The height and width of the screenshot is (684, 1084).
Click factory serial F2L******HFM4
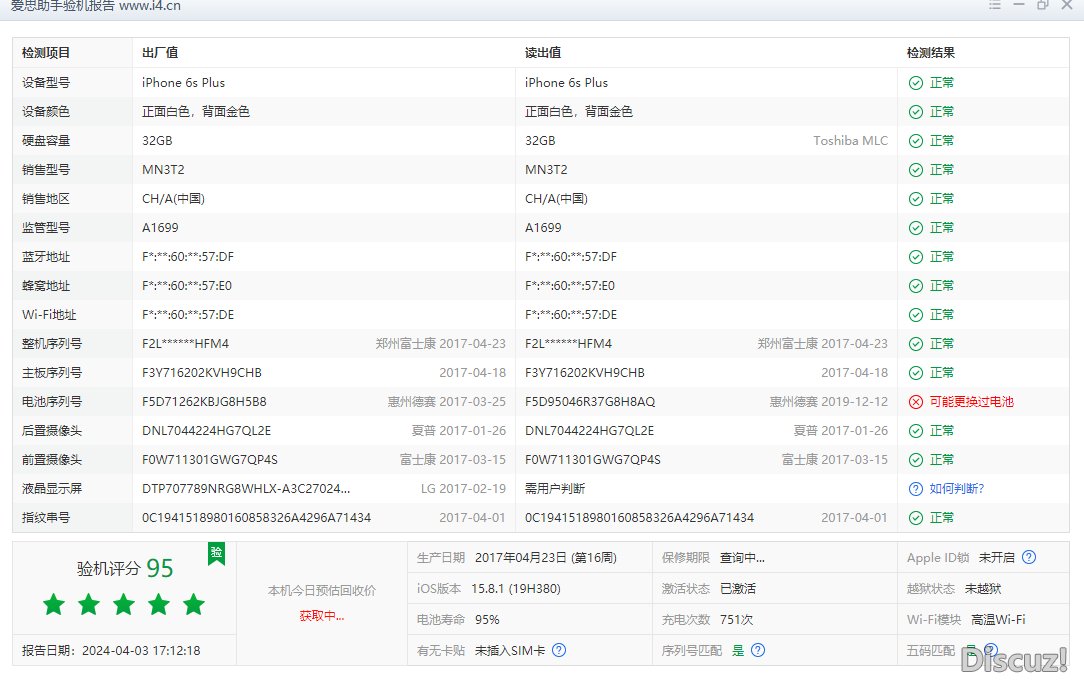185,344
